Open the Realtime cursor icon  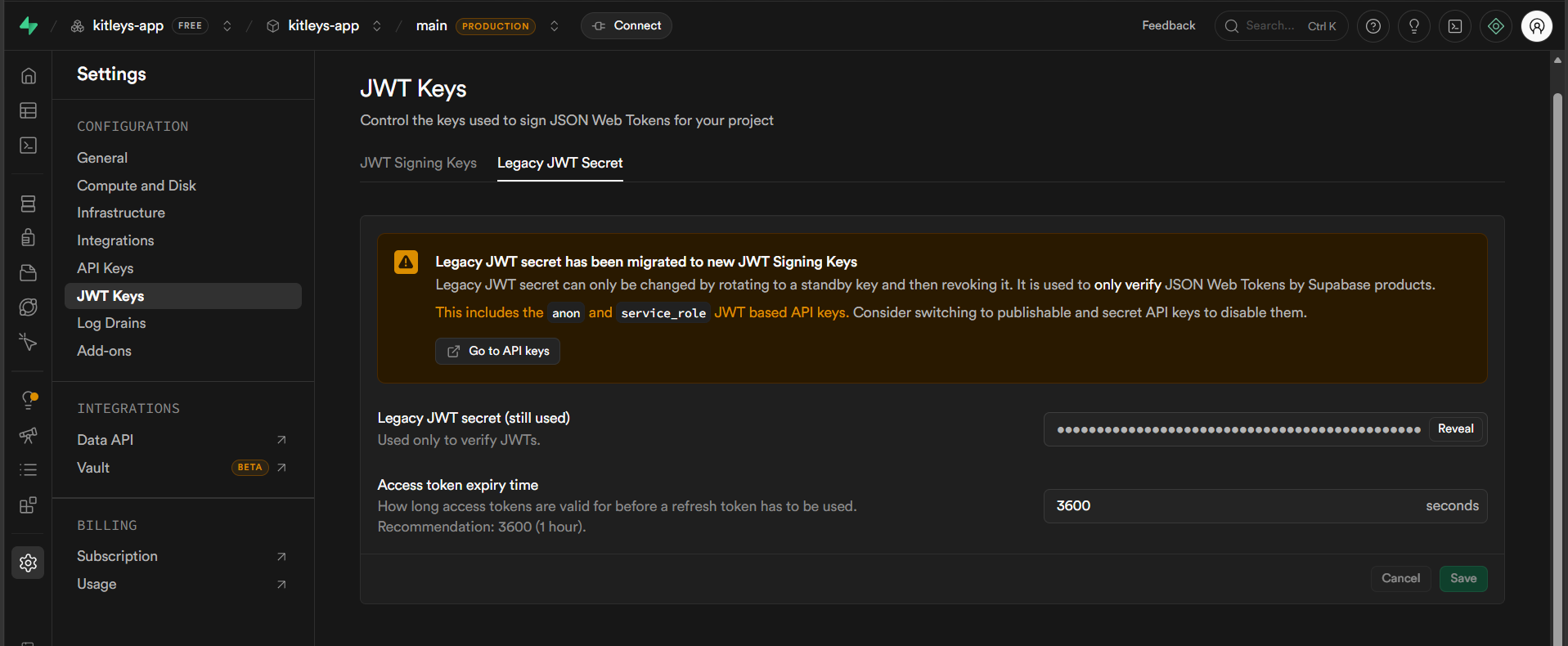tap(29, 342)
